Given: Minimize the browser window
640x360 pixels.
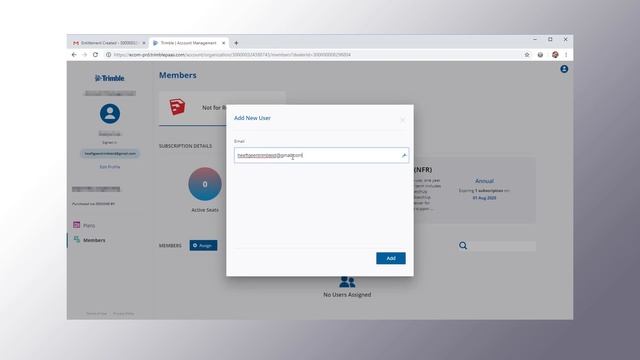Looking at the screenshot, I should point(535,40).
